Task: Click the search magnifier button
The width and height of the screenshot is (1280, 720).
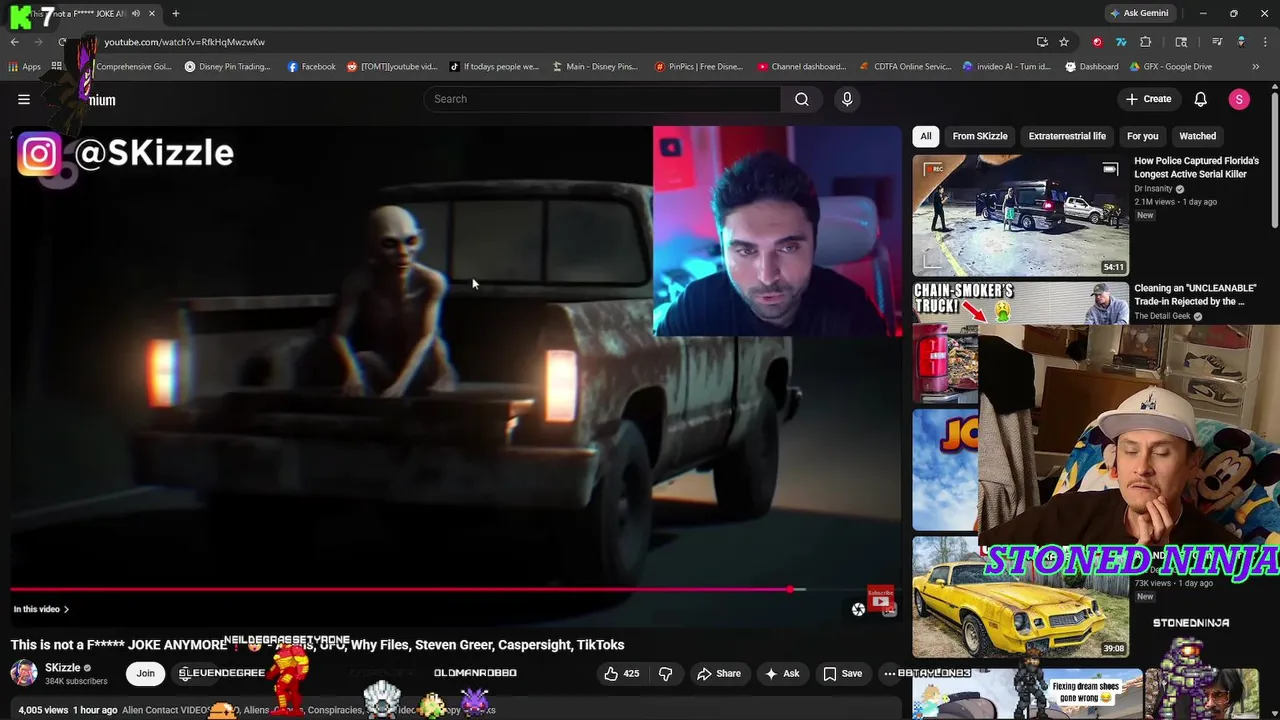Action: 802,99
